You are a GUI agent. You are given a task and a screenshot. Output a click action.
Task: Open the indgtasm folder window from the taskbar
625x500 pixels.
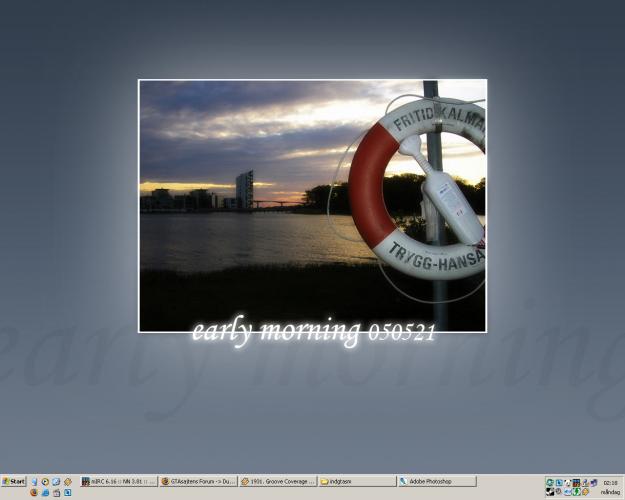pos(356,481)
